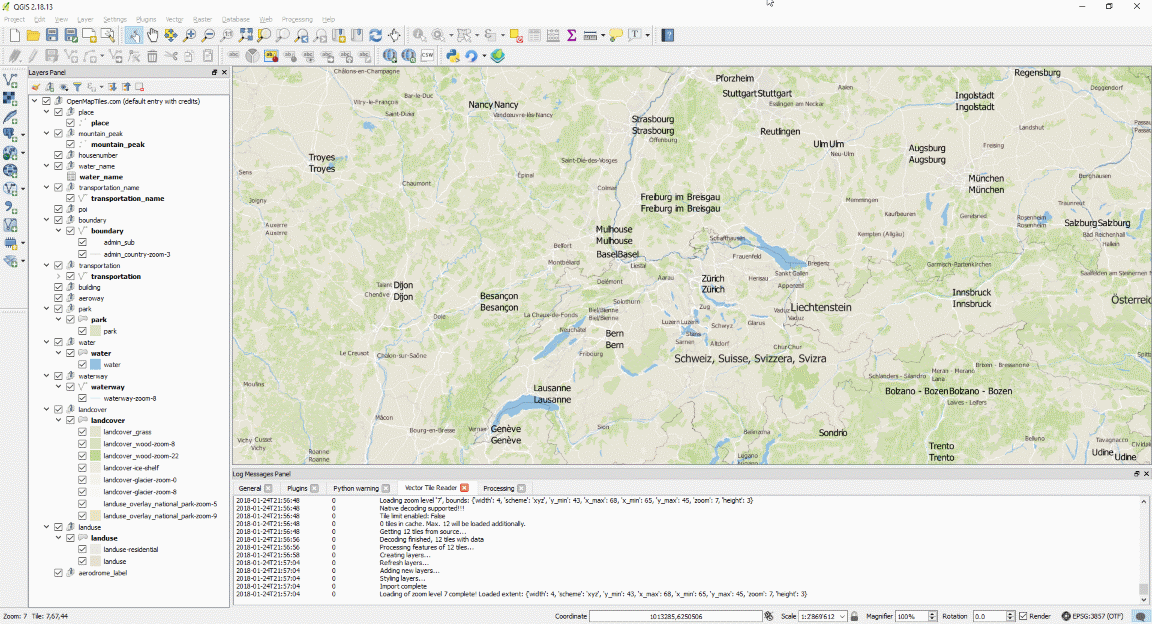Click the Magnifier stepper arrows
The image size is (1152, 624).
(x=932, y=616)
